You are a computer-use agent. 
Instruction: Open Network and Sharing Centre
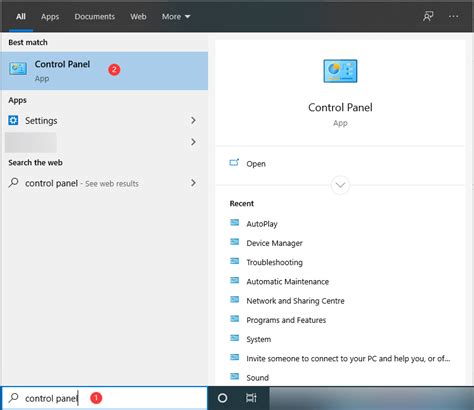pyautogui.click(x=295, y=301)
